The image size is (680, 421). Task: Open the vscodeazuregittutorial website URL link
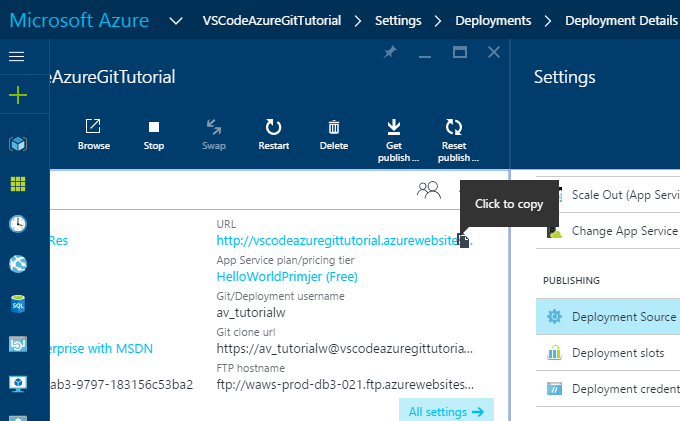pyautogui.click(x=337, y=241)
